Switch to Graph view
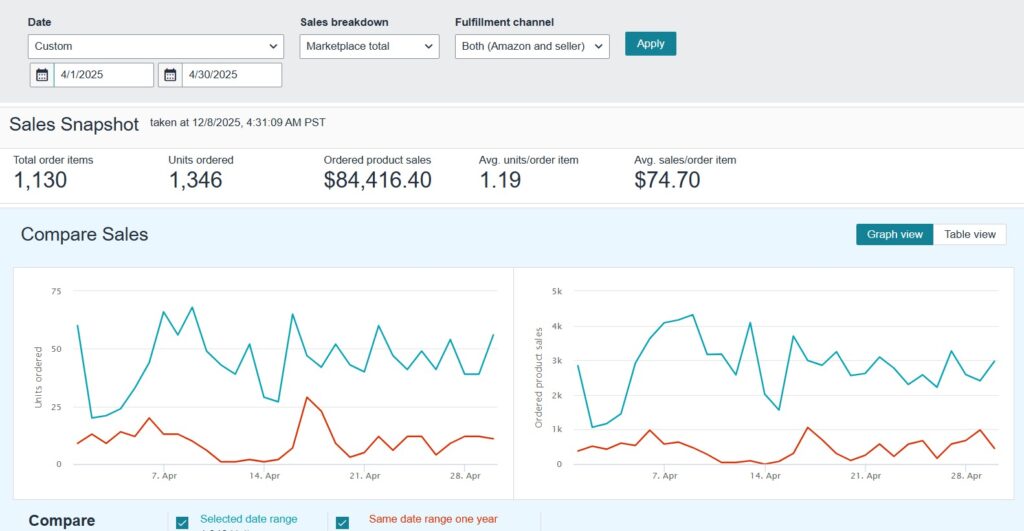 894,234
